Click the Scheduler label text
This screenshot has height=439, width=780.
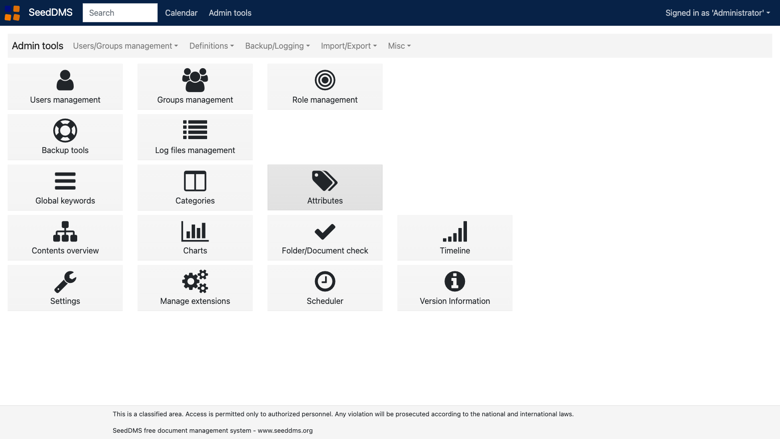pyautogui.click(x=325, y=301)
